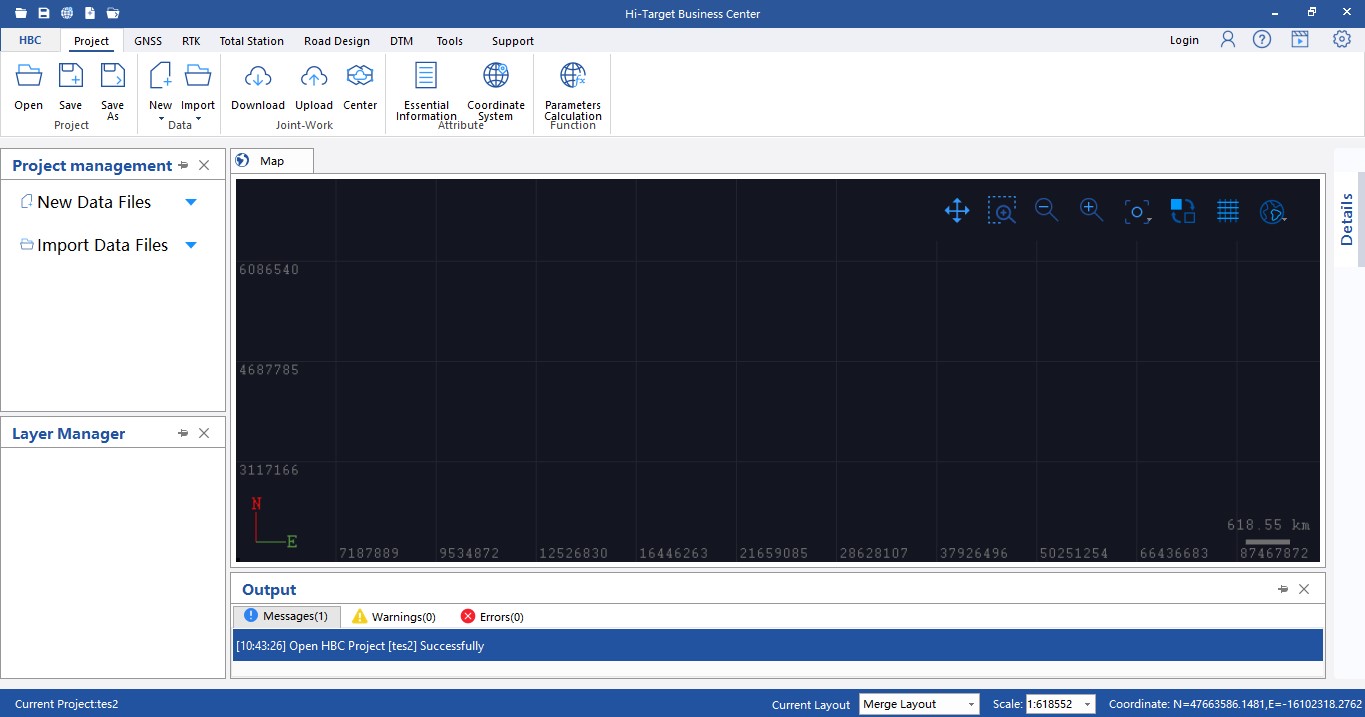Expand the Import Data Files section
Screen dimensions: 1365x717
pos(191,245)
